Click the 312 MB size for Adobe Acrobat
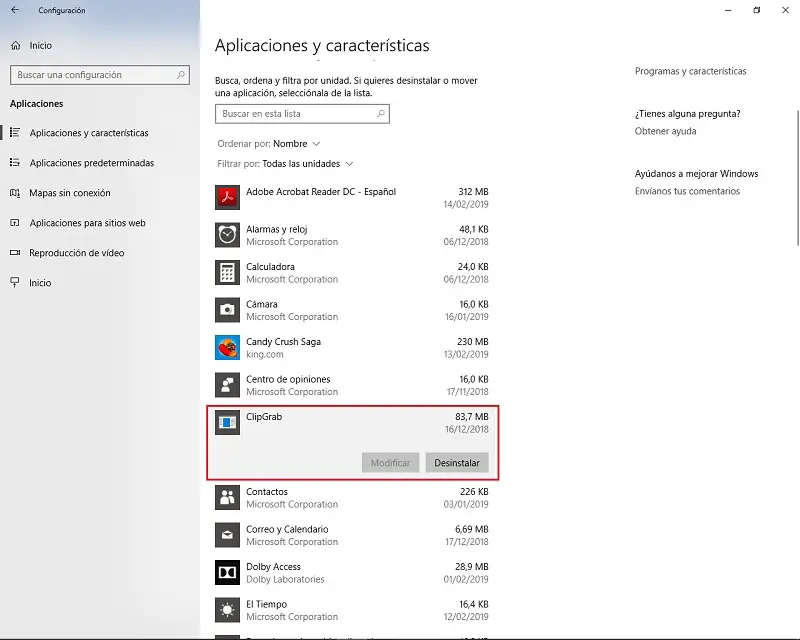 (473, 192)
